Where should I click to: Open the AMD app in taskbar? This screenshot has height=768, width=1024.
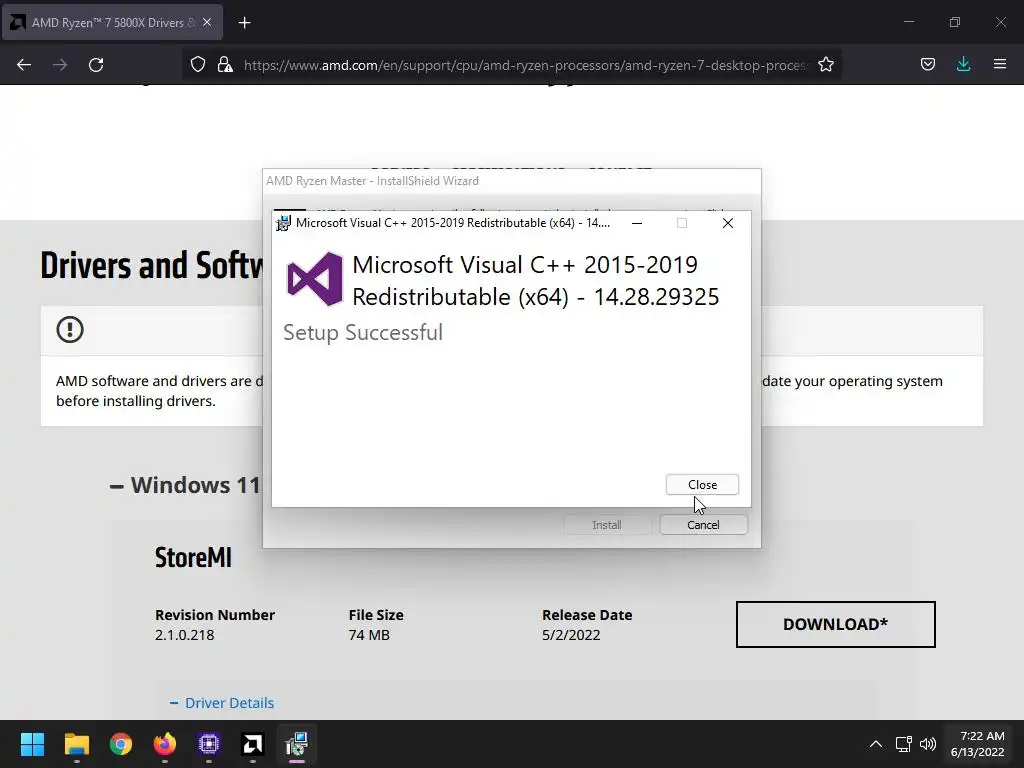[253, 744]
